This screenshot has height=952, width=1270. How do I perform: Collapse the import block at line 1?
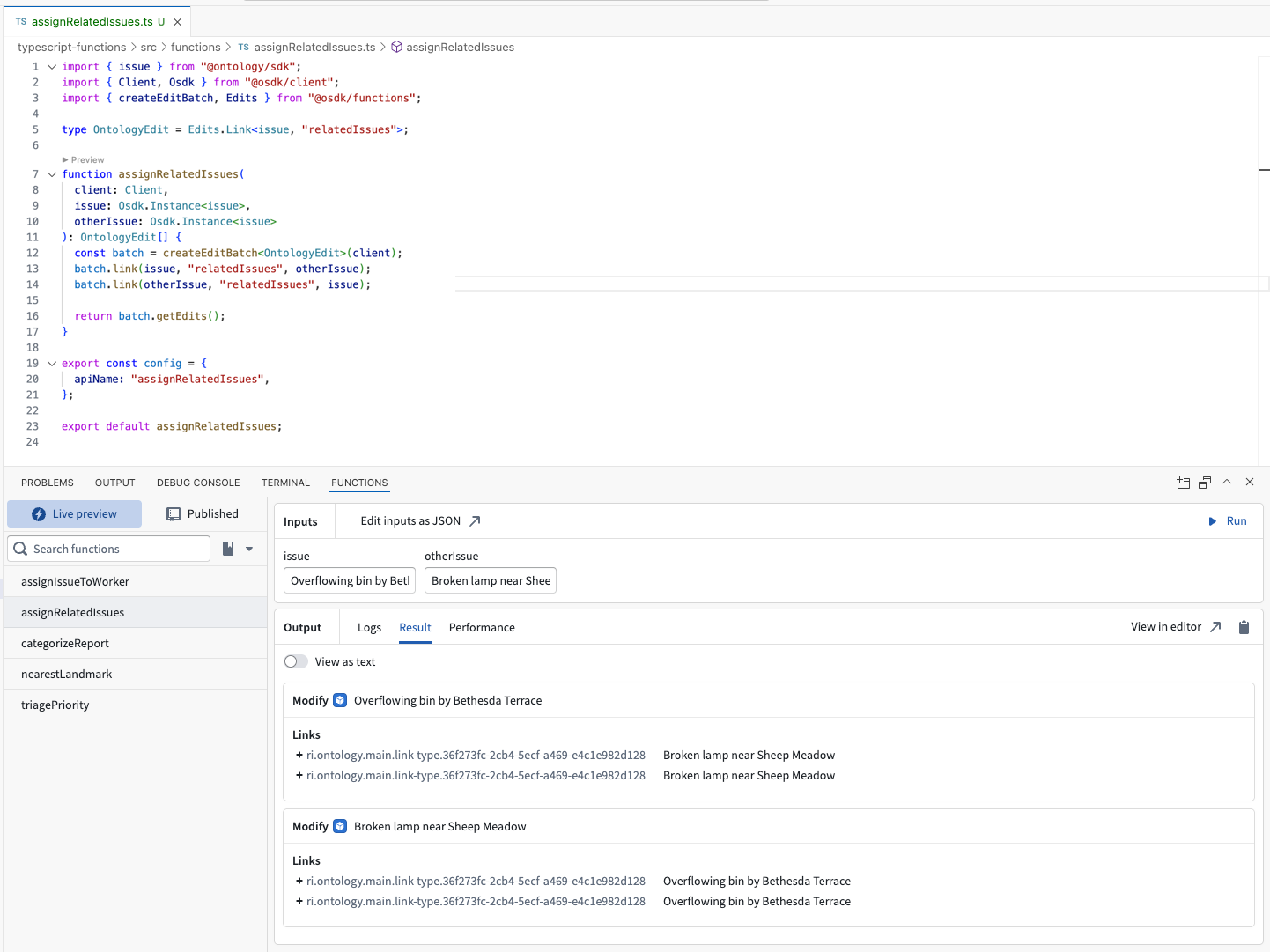[x=52, y=67]
